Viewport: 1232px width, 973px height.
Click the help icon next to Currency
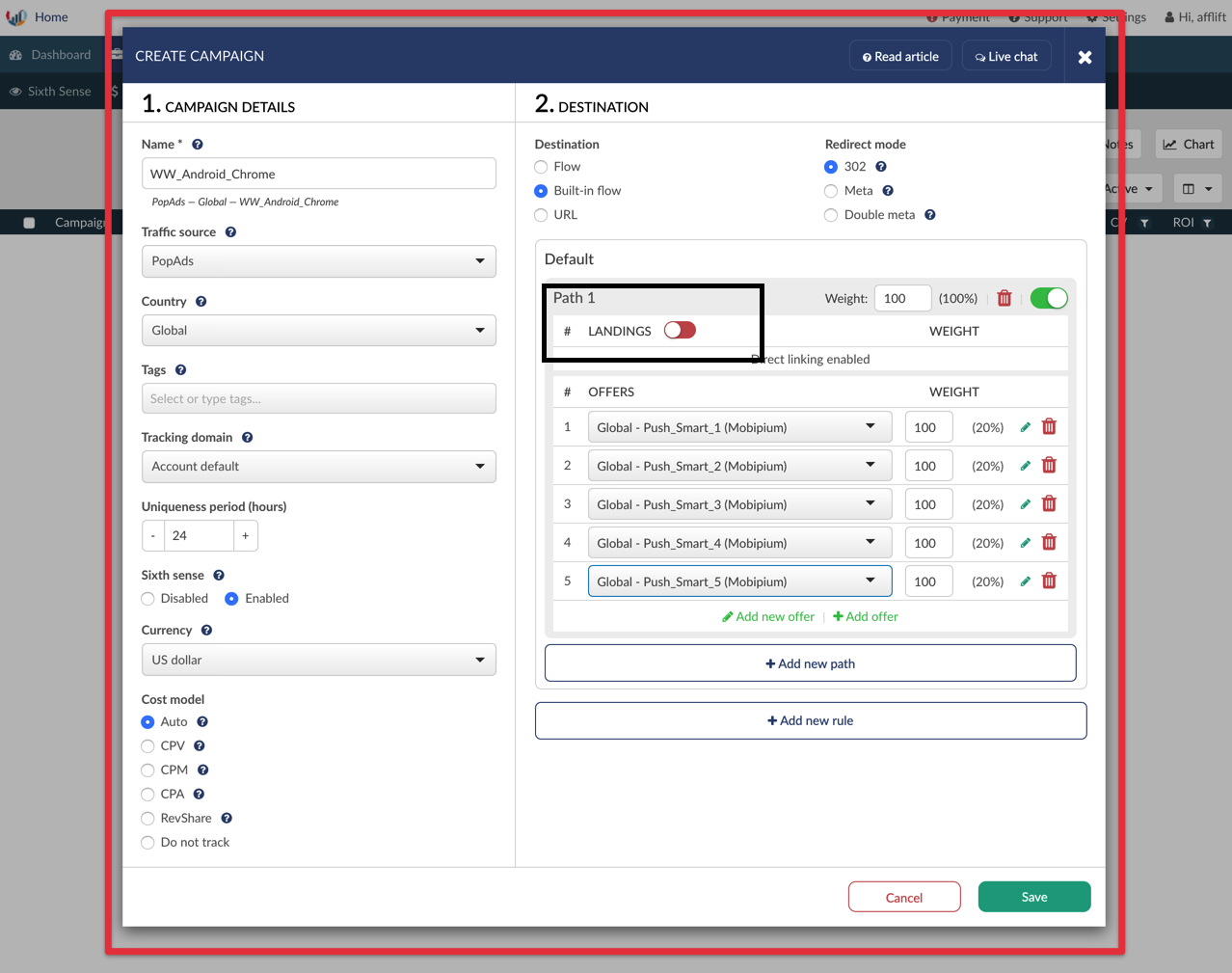[206, 631]
